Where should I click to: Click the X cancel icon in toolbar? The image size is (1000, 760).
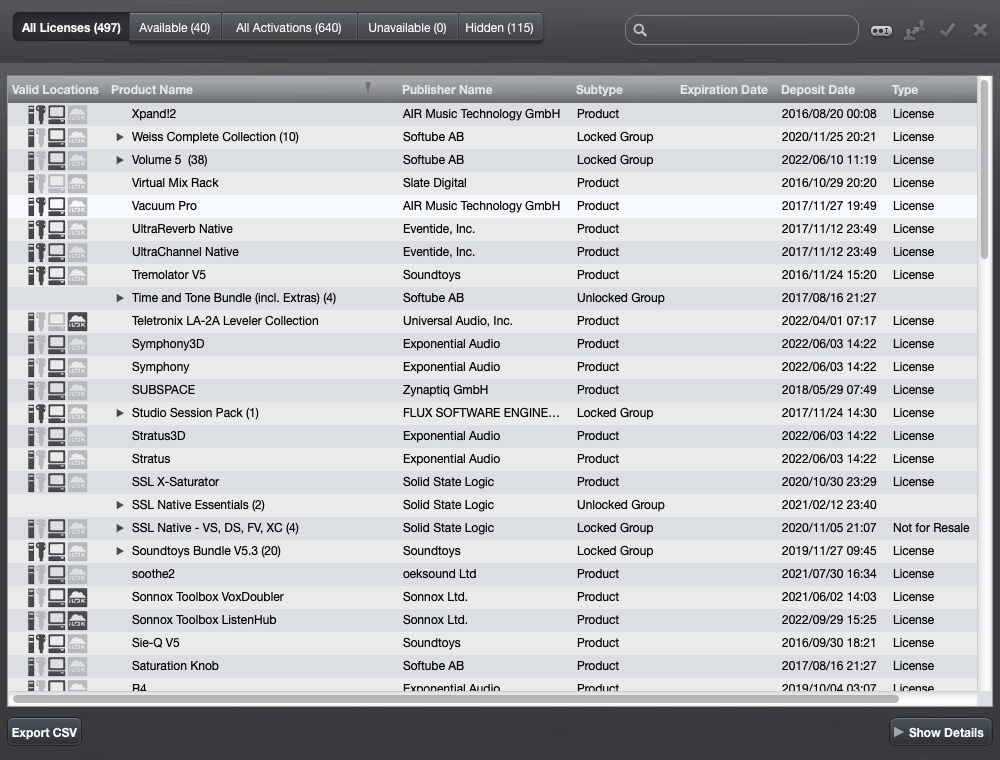[x=980, y=30]
